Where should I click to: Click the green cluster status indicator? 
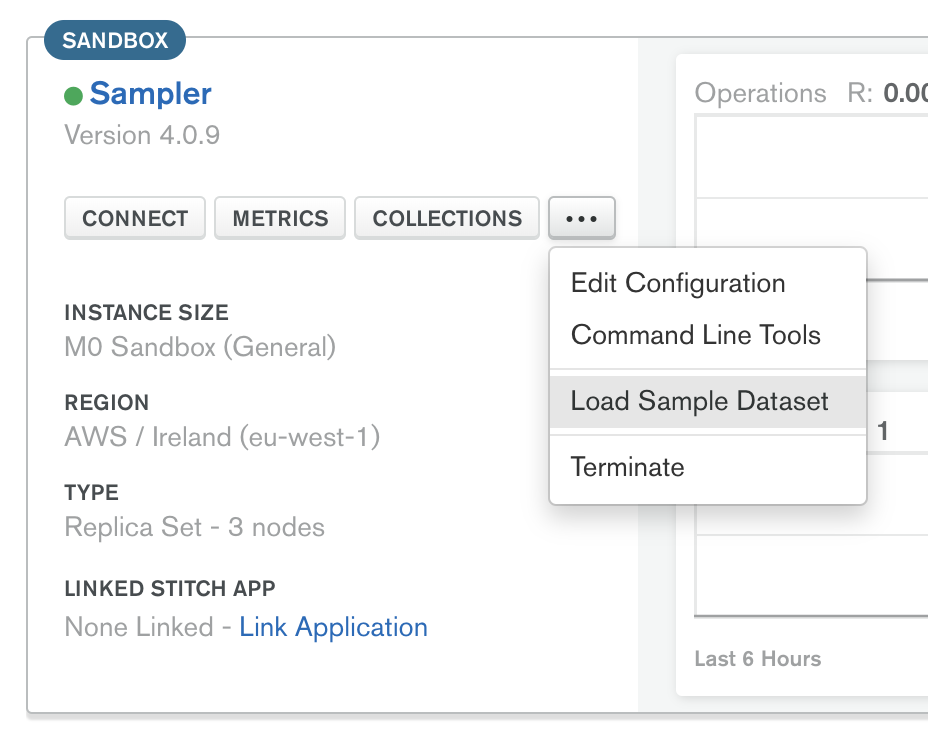click(74, 95)
